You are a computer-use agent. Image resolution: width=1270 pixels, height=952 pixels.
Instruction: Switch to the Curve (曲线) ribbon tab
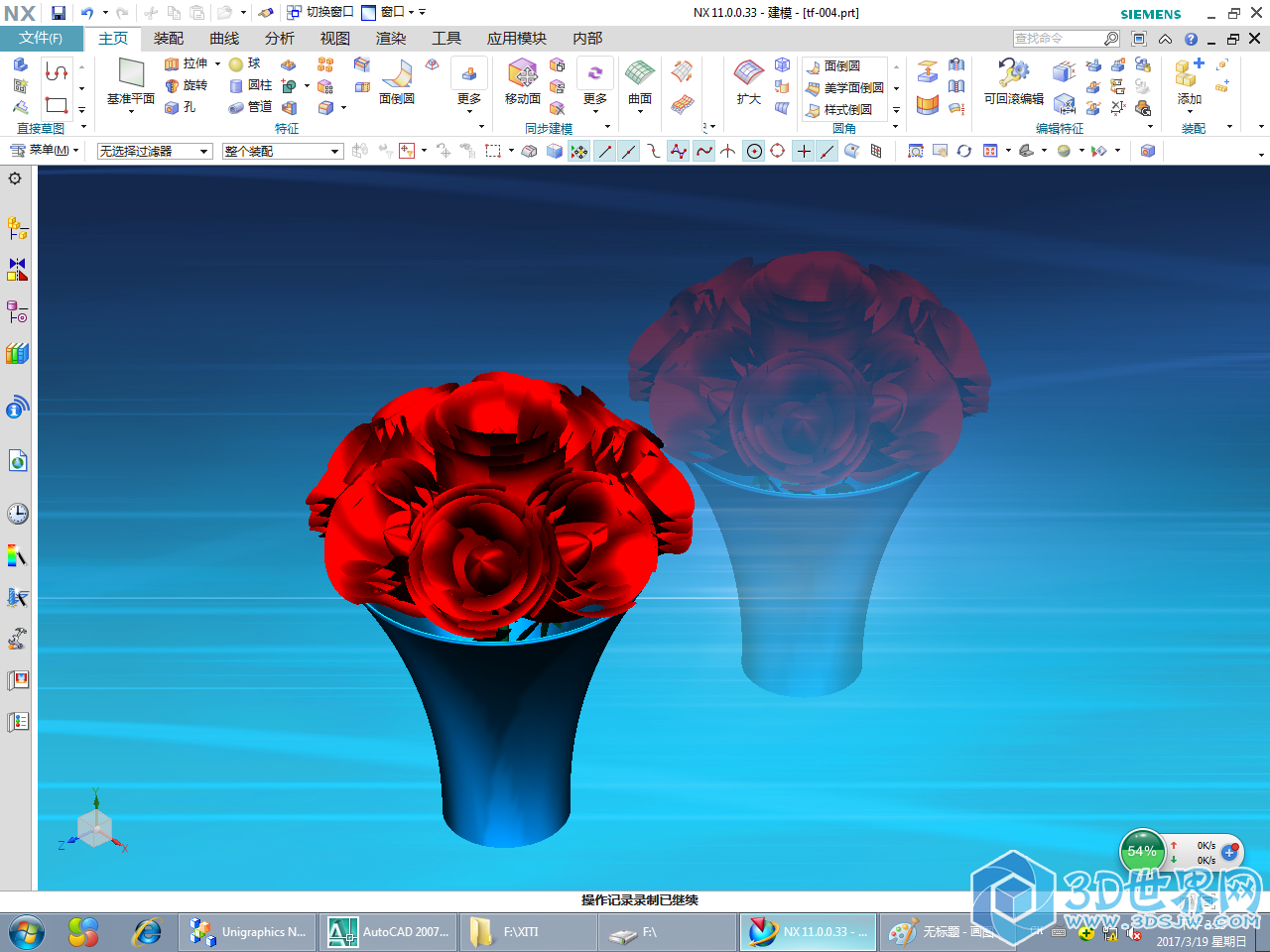pyautogui.click(x=224, y=38)
